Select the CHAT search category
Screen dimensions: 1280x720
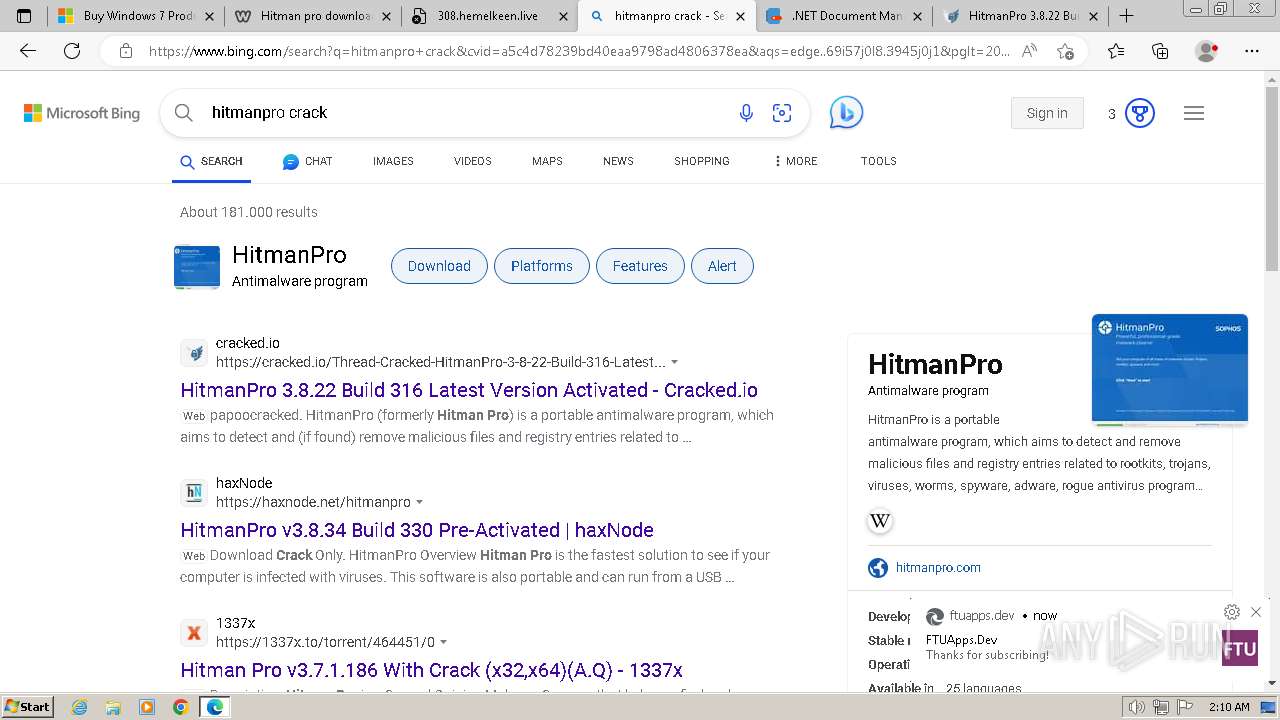click(307, 161)
